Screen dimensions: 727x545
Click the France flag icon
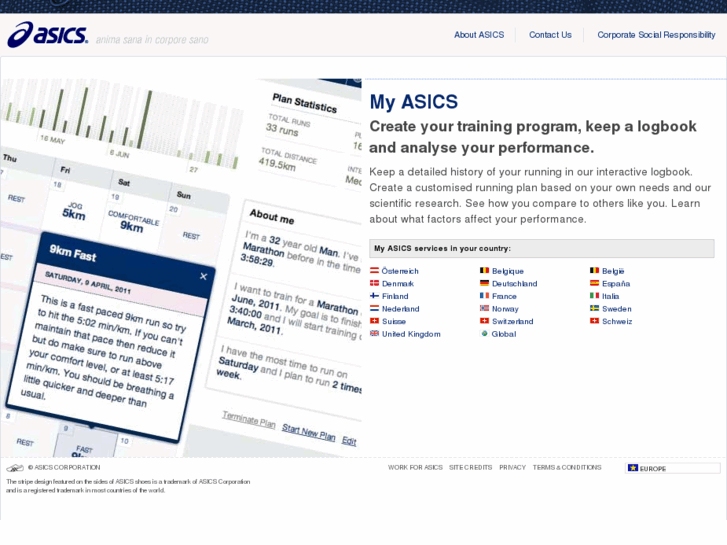pyautogui.click(x=484, y=295)
